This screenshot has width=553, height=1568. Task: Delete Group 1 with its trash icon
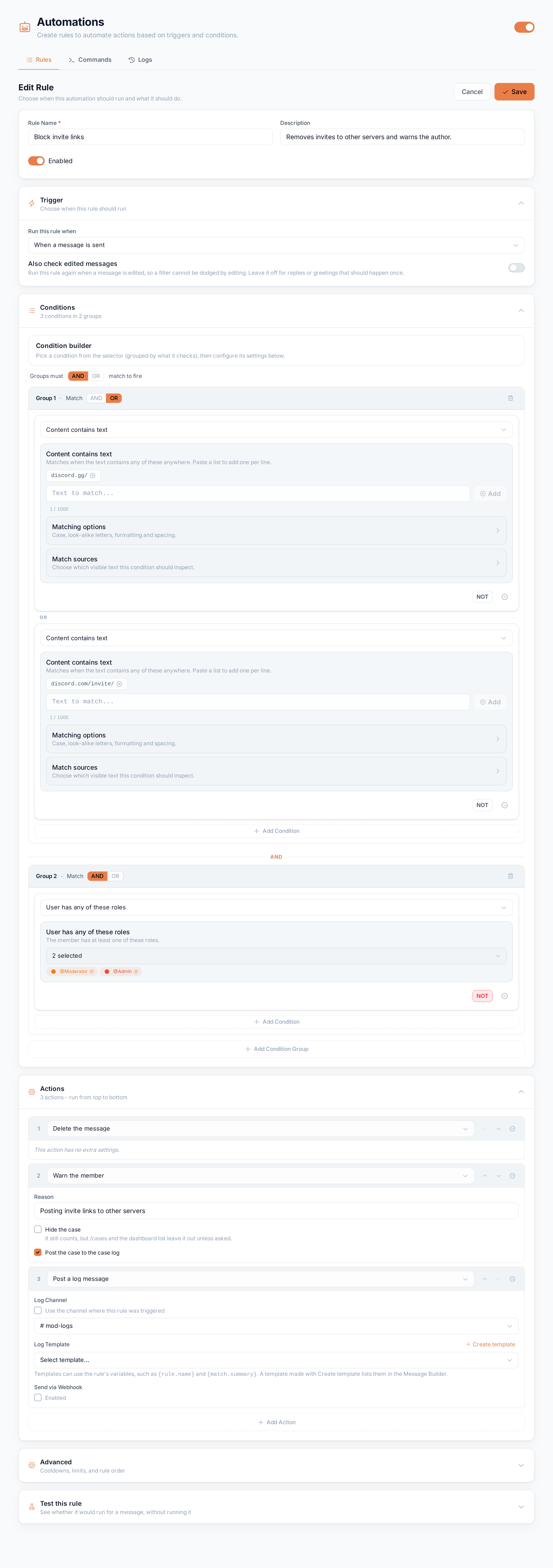[x=510, y=398]
